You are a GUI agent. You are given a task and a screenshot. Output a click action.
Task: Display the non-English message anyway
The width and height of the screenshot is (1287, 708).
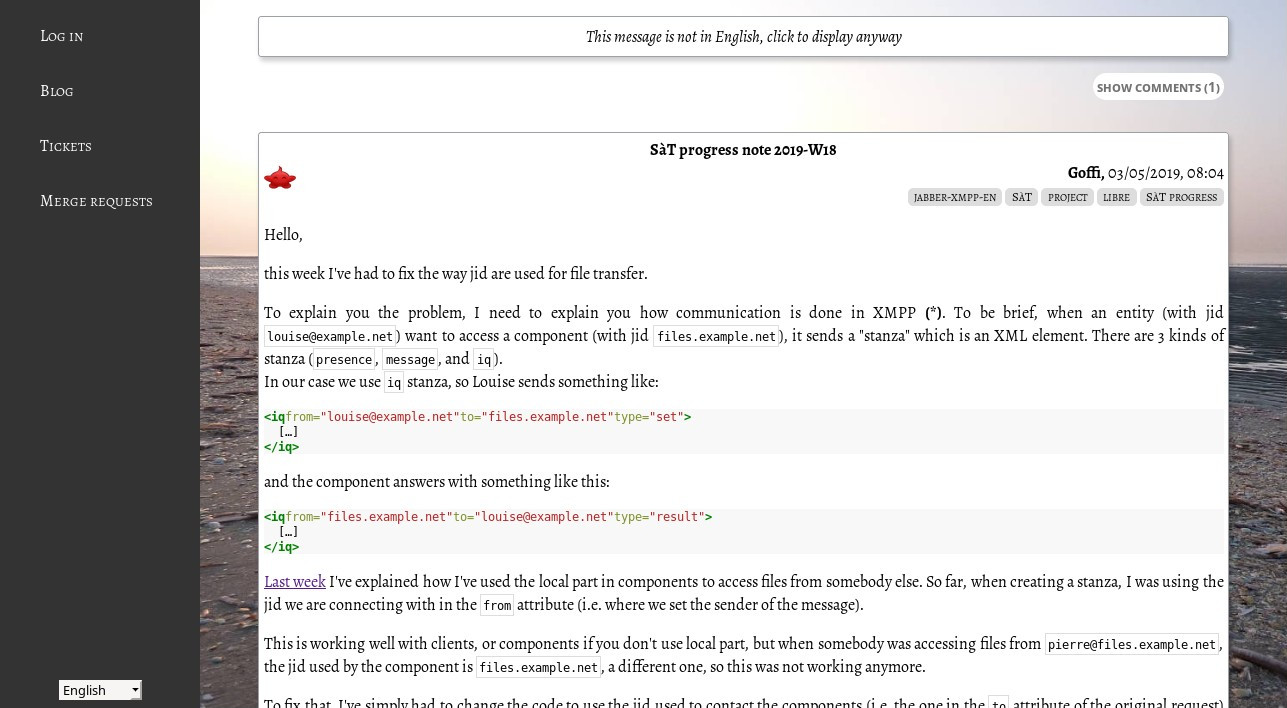point(743,37)
